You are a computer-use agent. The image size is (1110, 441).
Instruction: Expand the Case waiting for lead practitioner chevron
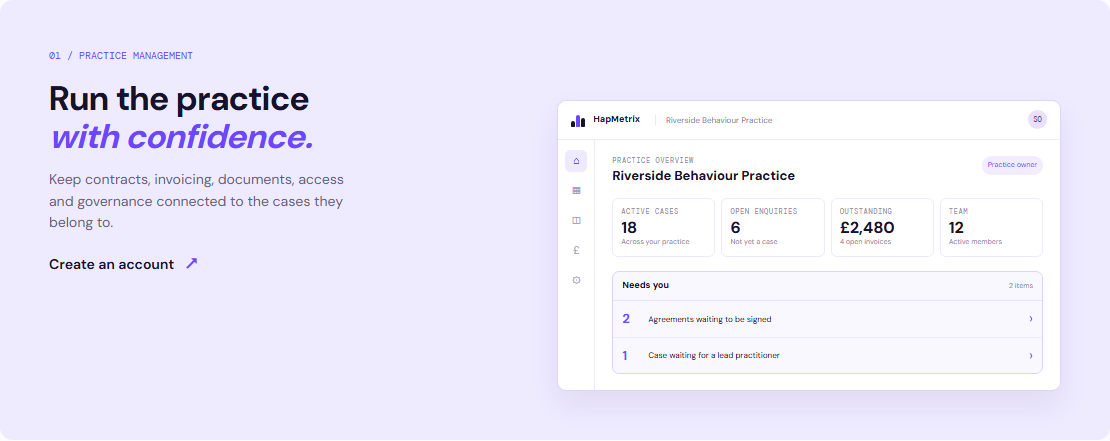pos(1031,355)
